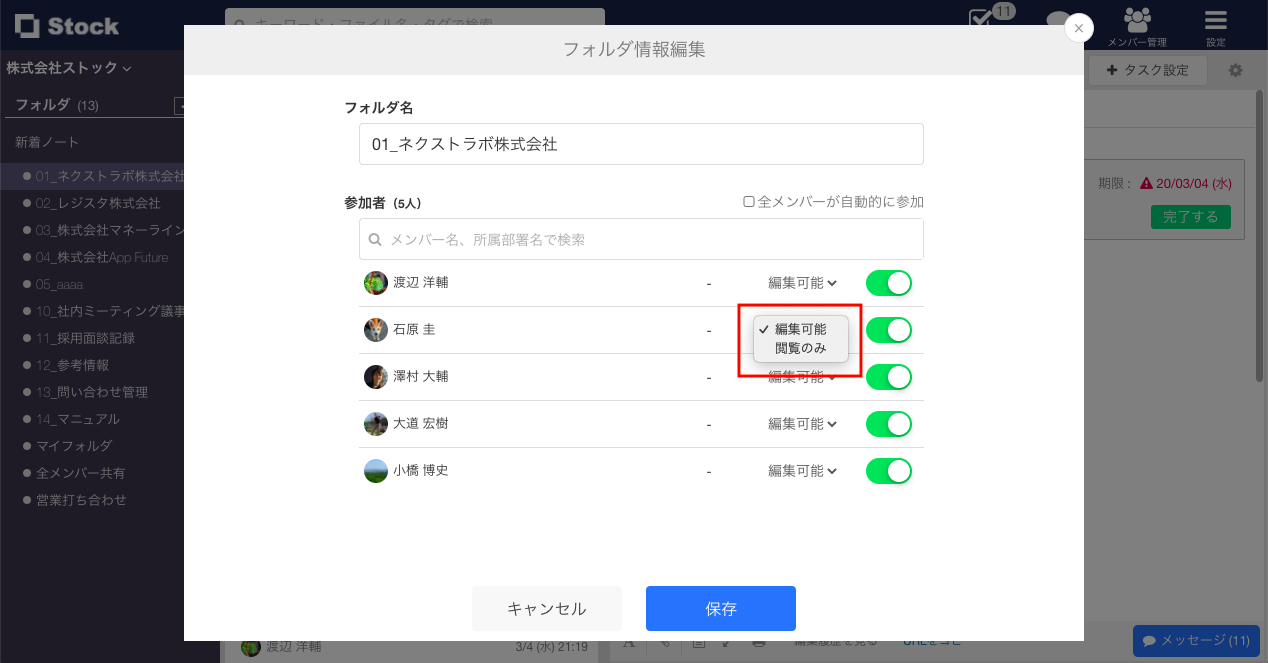The height and width of the screenshot is (663, 1268).
Task: Open permission dropdown for 渡辺 洋輔
Action: (x=802, y=283)
